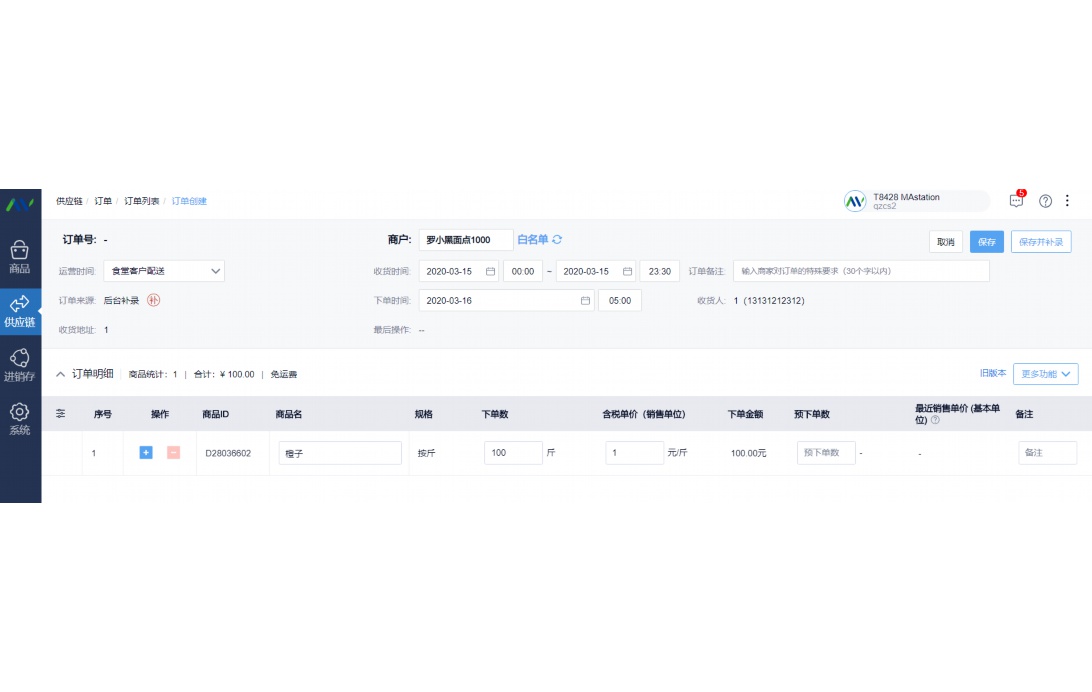Open the 进销存 sidebar module
Image resolution: width=1092 pixels, height=692 pixels.
pyautogui.click(x=20, y=365)
